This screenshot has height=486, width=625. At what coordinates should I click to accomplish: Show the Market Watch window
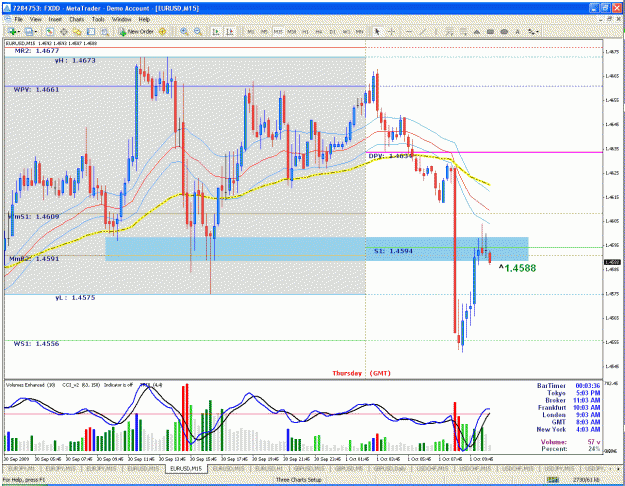[50, 31]
